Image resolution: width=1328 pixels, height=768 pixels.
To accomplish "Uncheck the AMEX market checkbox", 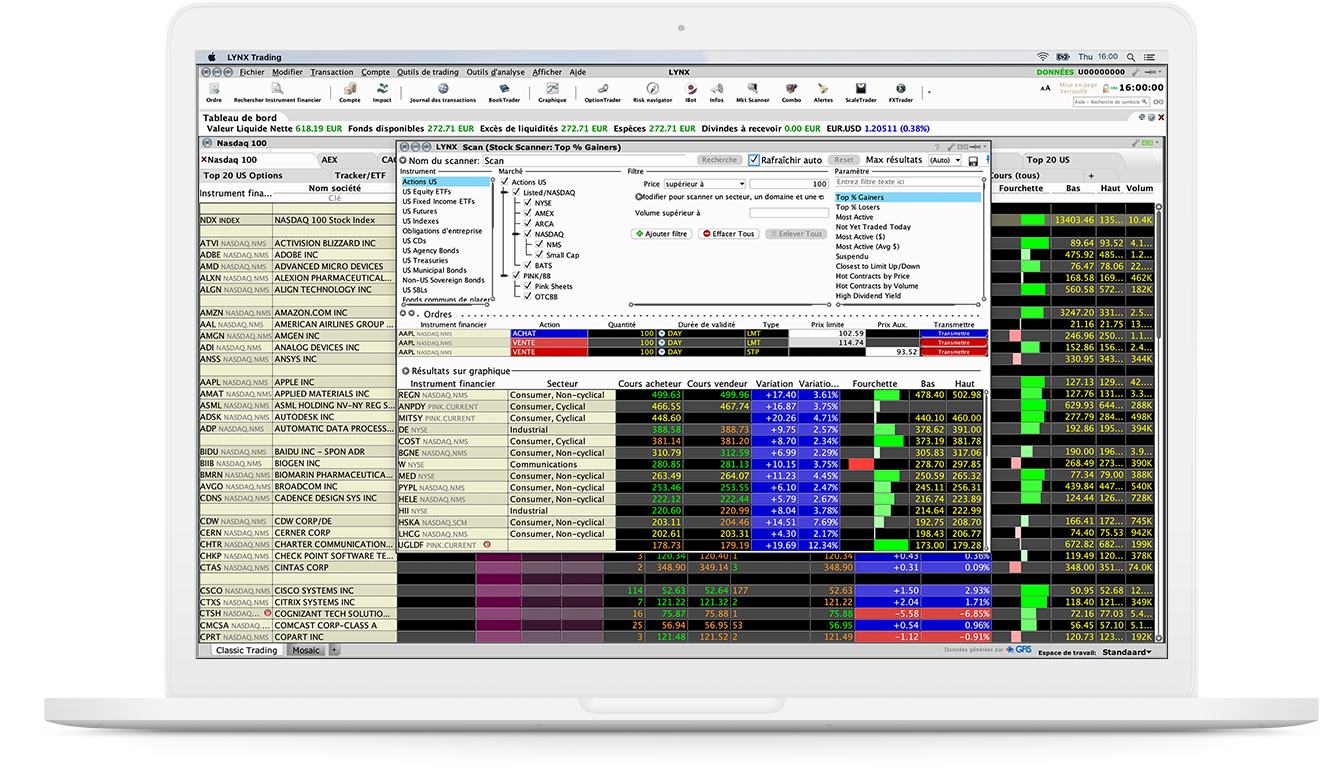I will (x=527, y=214).
